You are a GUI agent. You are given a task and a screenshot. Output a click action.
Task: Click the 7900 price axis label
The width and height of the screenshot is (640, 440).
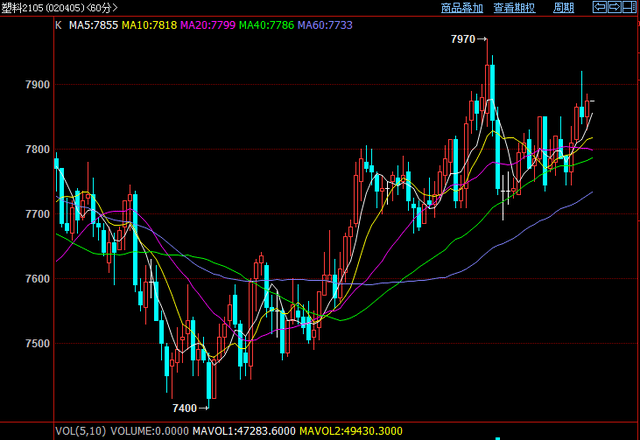click(x=37, y=84)
